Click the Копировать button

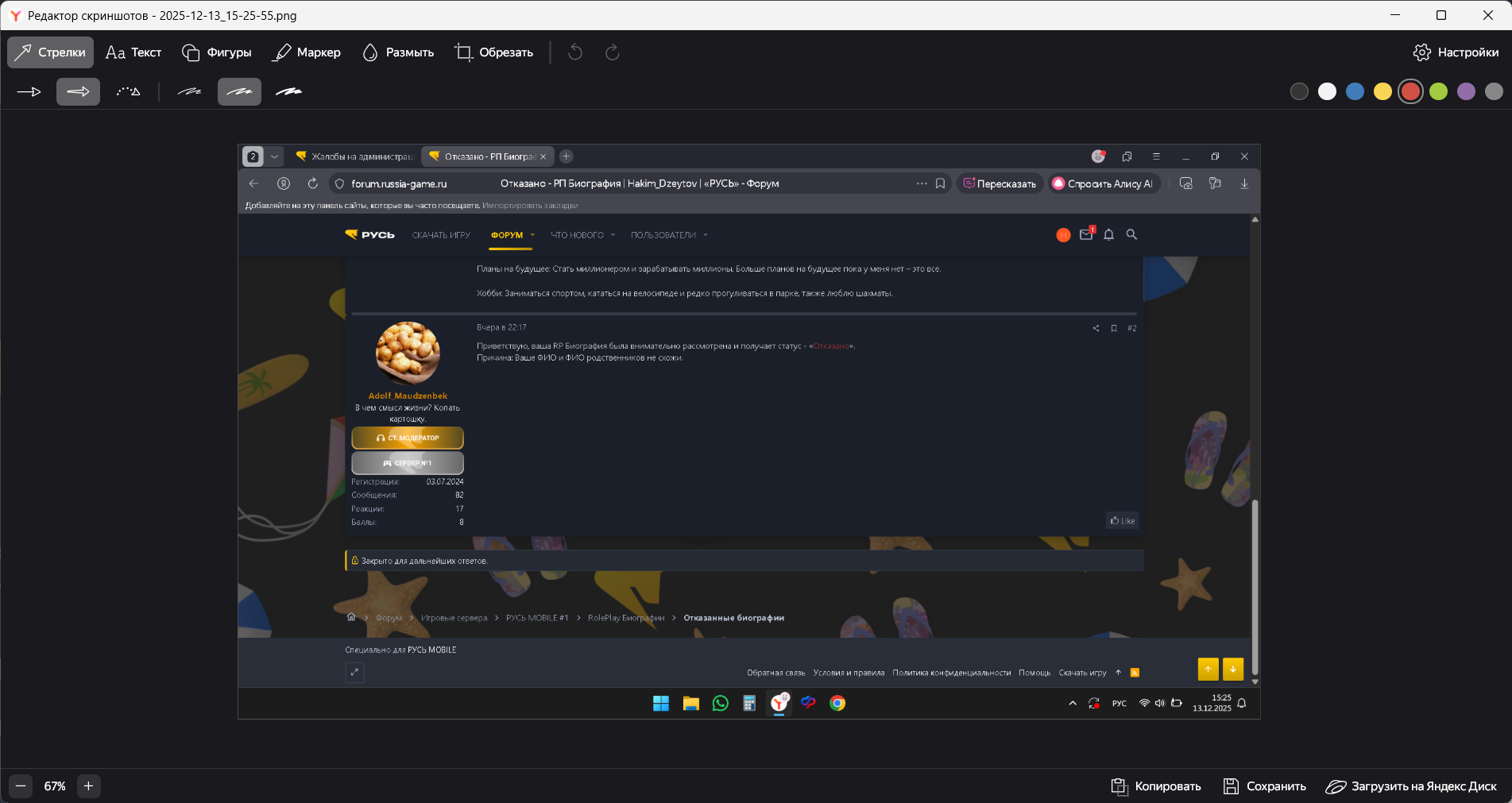coord(1156,786)
